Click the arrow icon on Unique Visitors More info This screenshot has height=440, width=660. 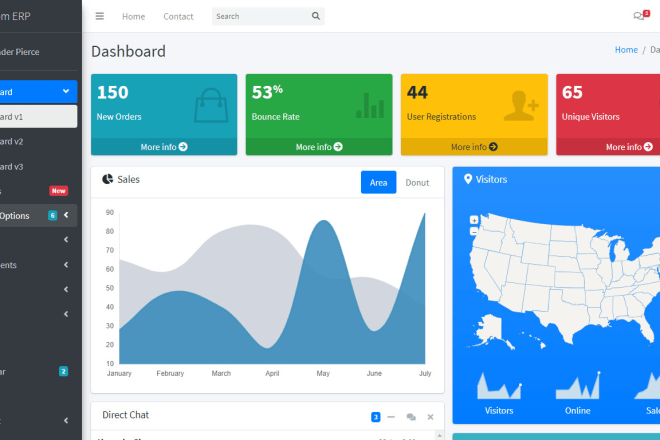pos(648,147)
